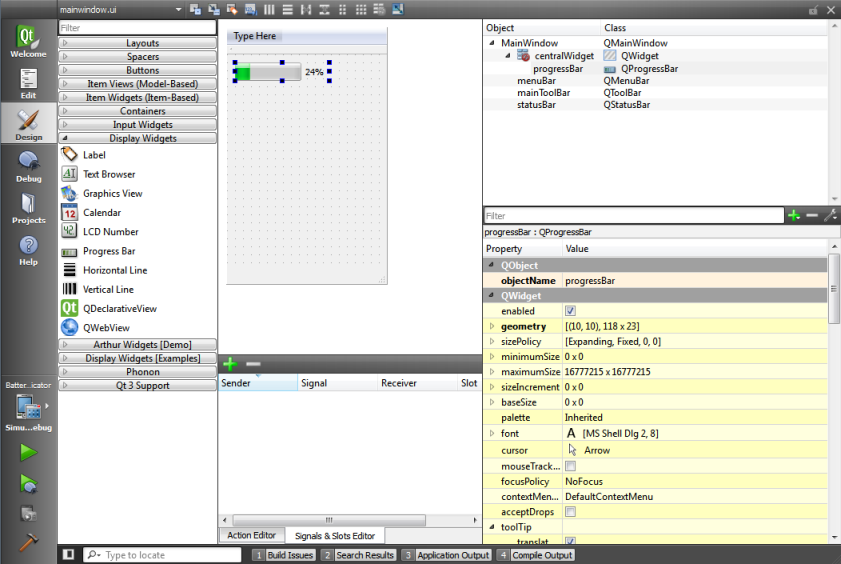This screenshot has width=841, height=564.
Task: Switch to the Action Editor tab
Action: [x=251, y=536]
